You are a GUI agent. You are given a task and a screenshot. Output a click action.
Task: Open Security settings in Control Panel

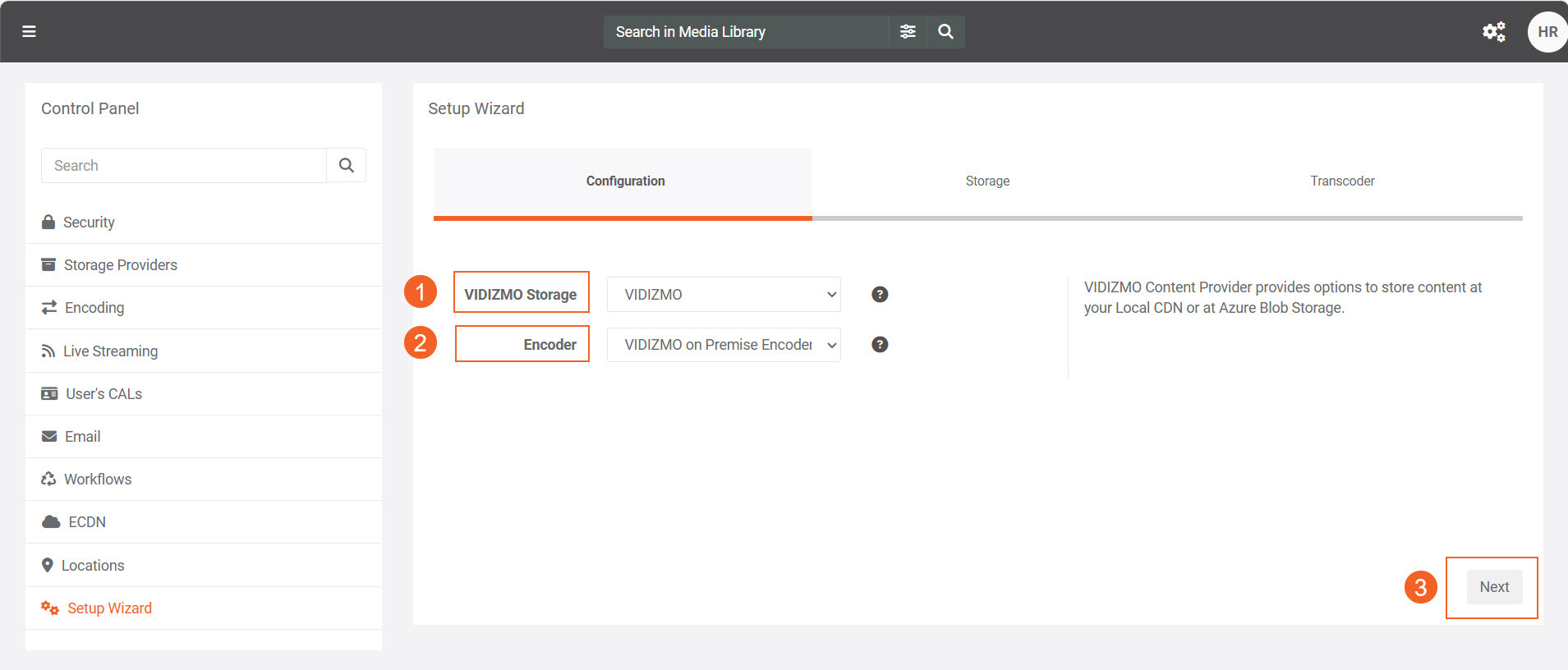89,223
